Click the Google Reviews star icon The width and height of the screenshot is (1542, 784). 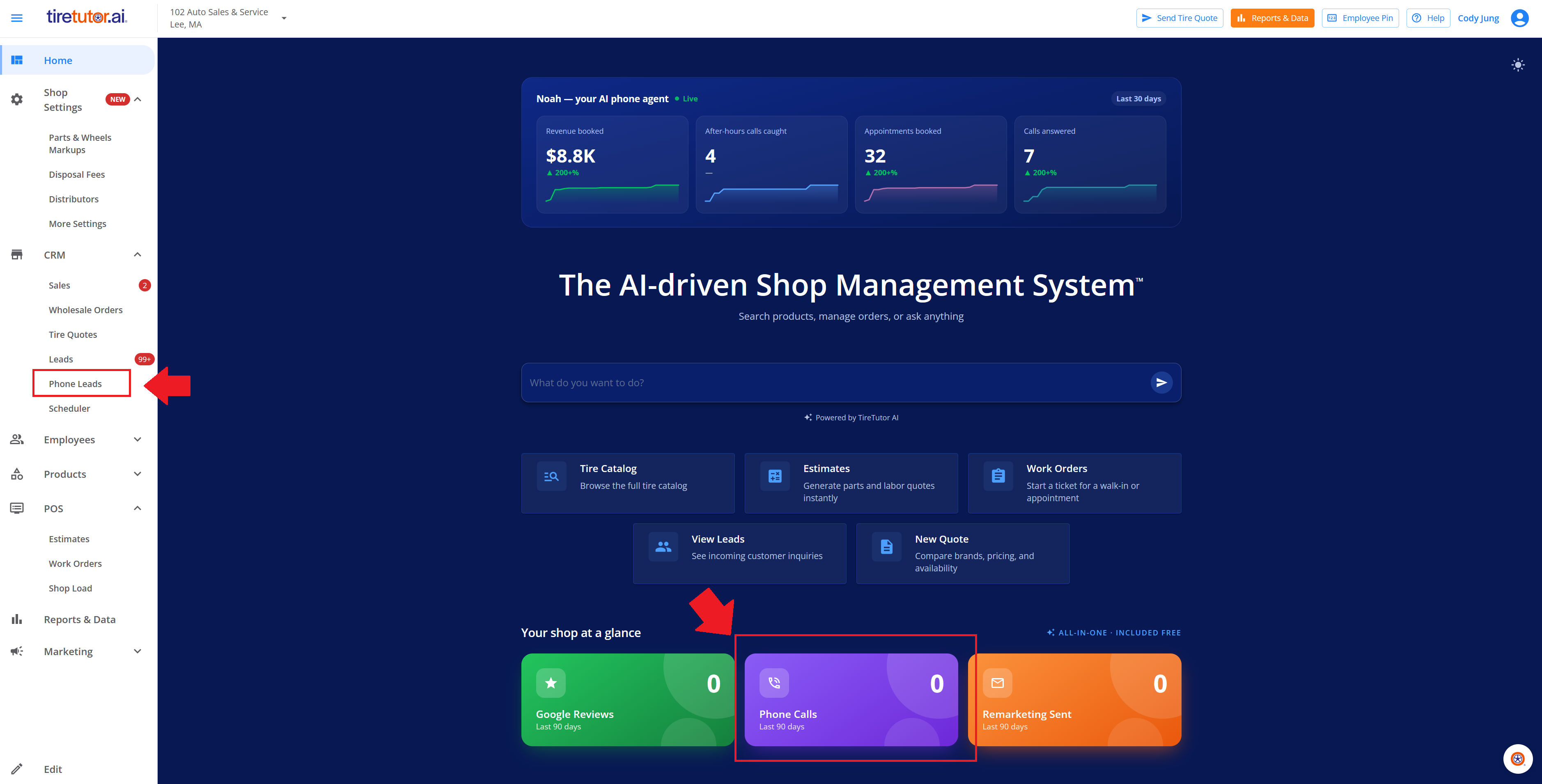coord(551,683)
